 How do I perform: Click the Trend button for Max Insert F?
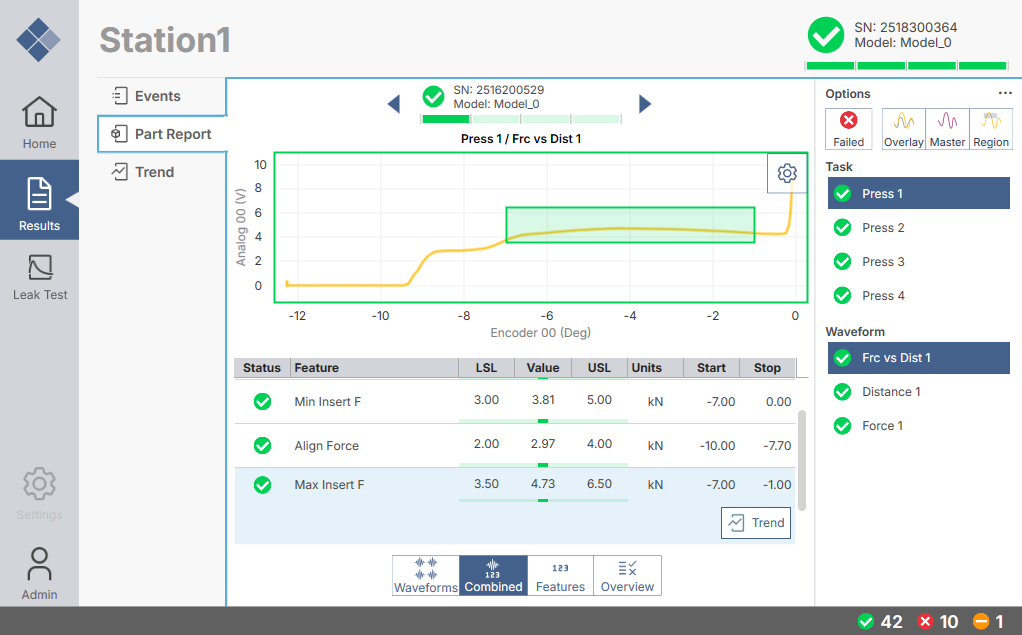click(756, 523)
